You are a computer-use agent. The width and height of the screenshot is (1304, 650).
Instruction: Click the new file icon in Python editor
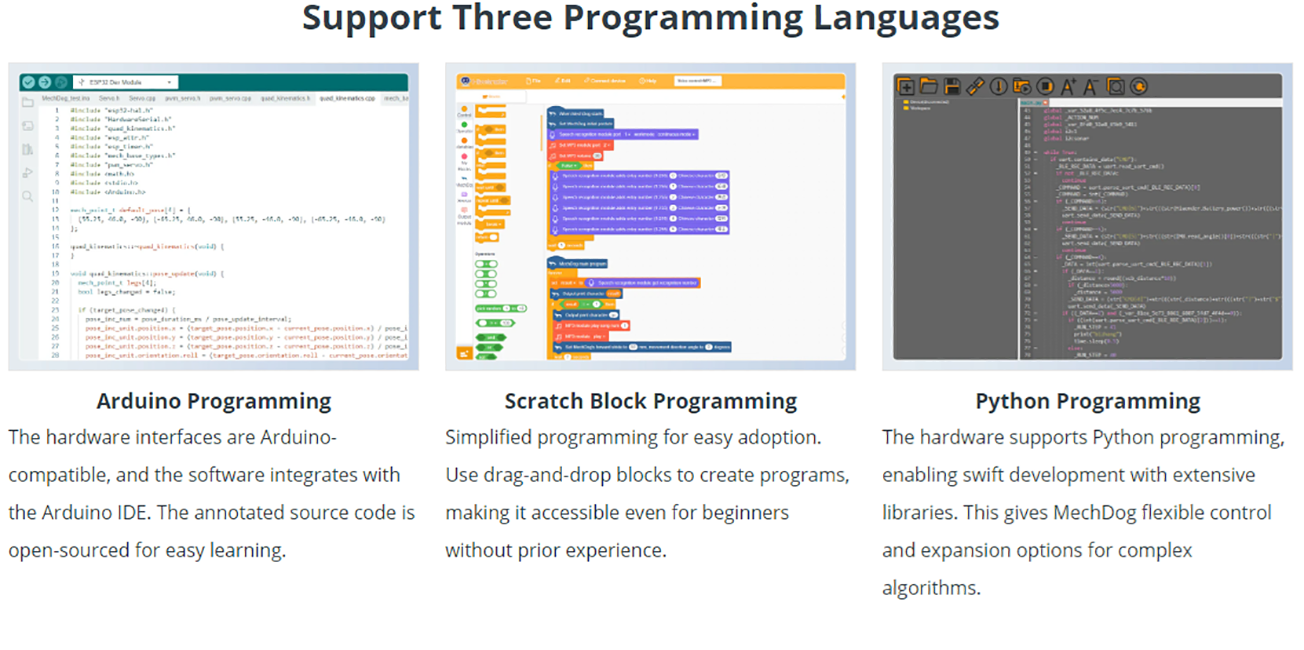(906, 87)
